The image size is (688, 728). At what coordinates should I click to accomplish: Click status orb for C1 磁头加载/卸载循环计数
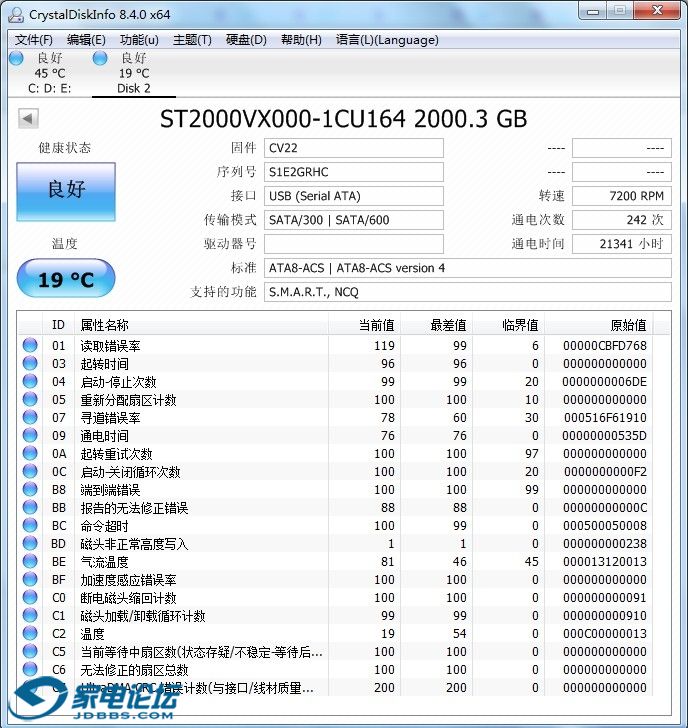tap(30, 615)
